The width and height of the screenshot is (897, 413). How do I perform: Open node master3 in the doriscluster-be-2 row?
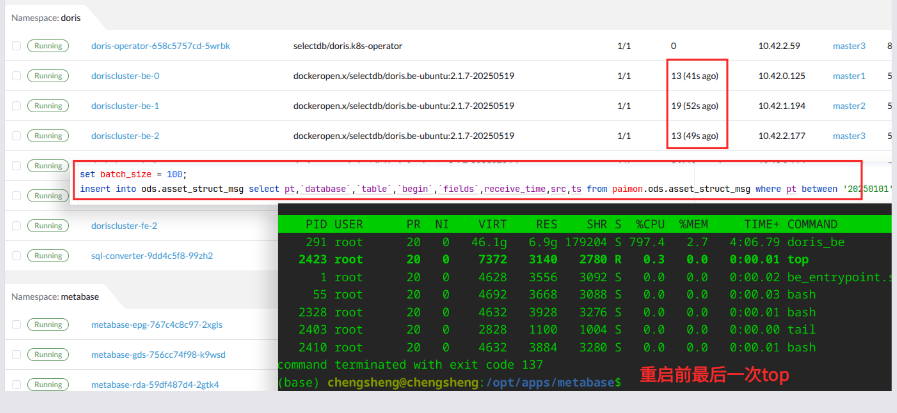(849, 136)
